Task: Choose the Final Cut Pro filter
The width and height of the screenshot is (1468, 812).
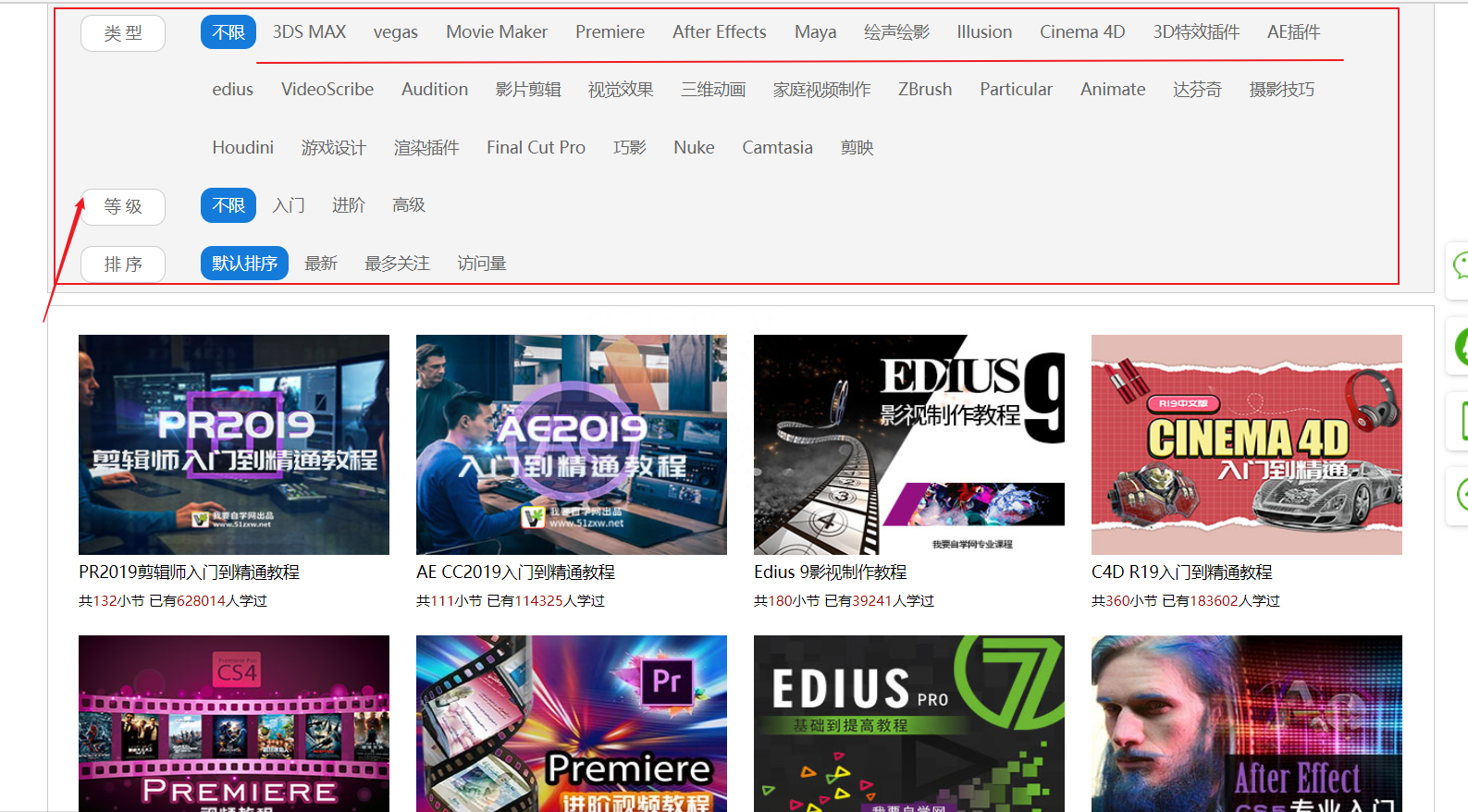Action: [536, 148]
